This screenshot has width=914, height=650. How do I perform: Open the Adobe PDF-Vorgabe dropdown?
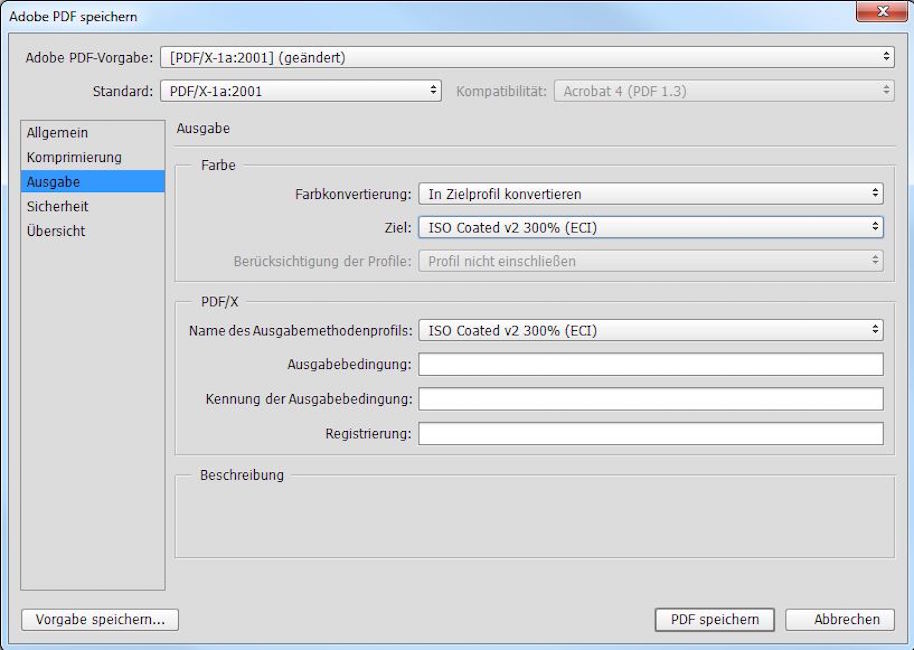[527, 57]
